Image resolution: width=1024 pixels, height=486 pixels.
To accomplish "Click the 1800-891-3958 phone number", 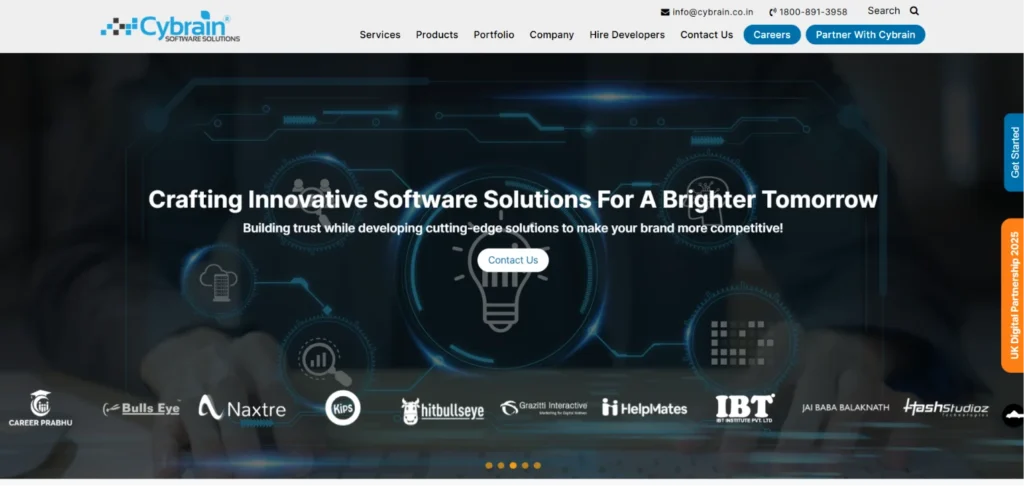I will 813,12.
